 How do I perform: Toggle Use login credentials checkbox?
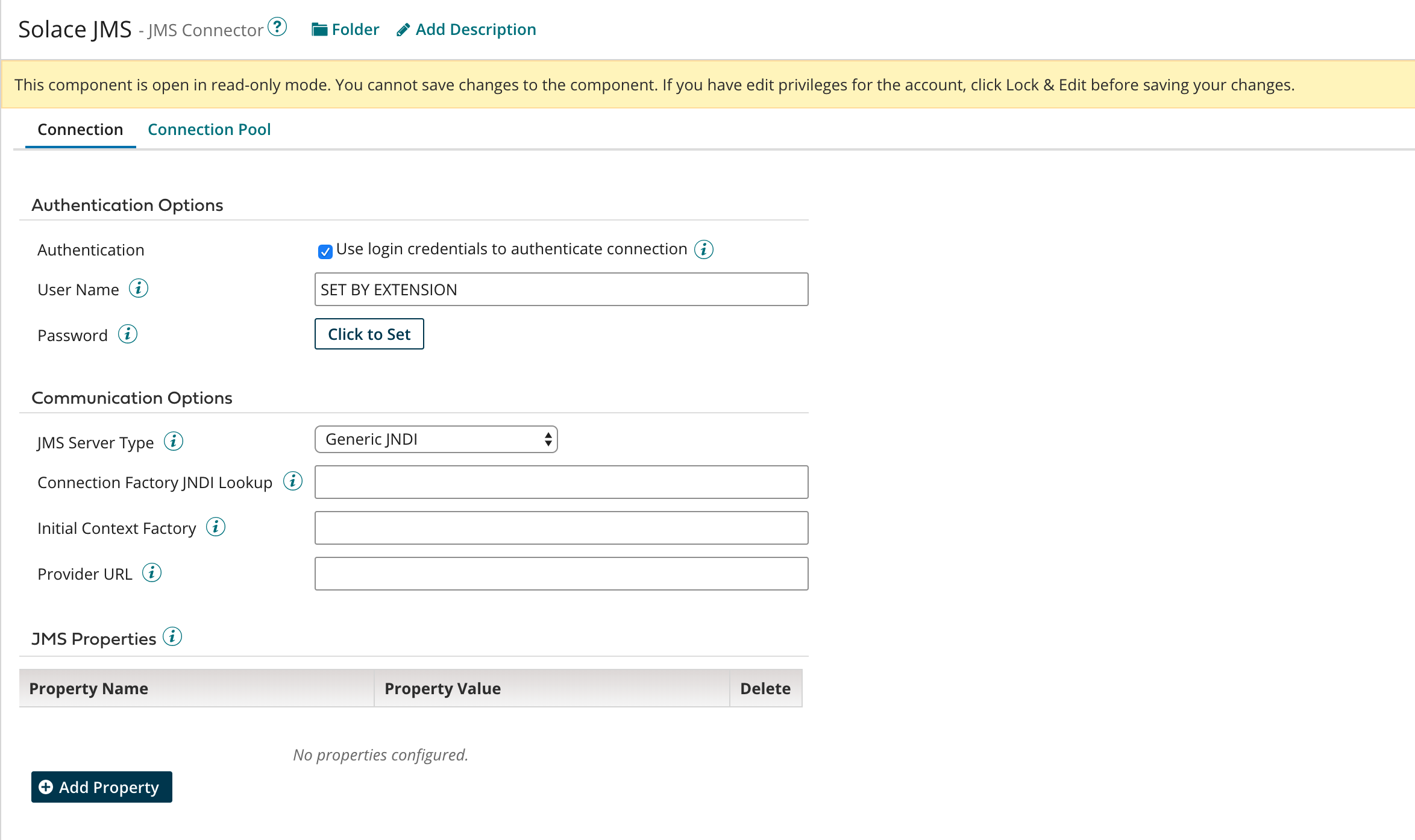[x=325, y=251]
